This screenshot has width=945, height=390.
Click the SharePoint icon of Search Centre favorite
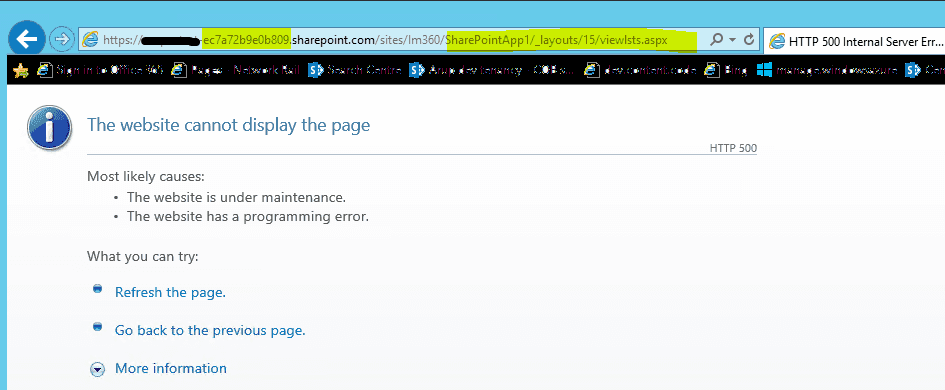(x=316, y=71)
